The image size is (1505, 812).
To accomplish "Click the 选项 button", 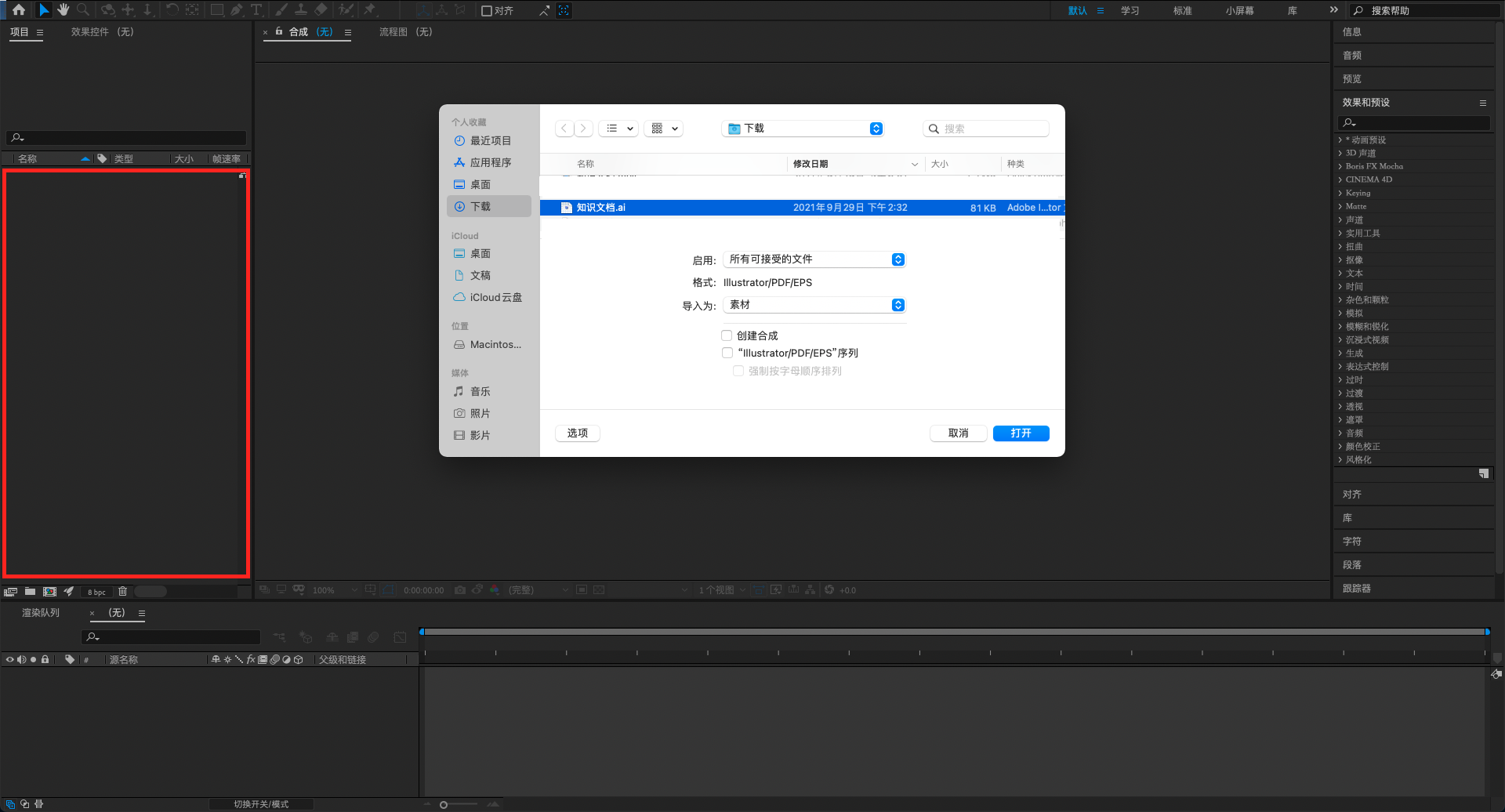I will [x=578, y=433].
